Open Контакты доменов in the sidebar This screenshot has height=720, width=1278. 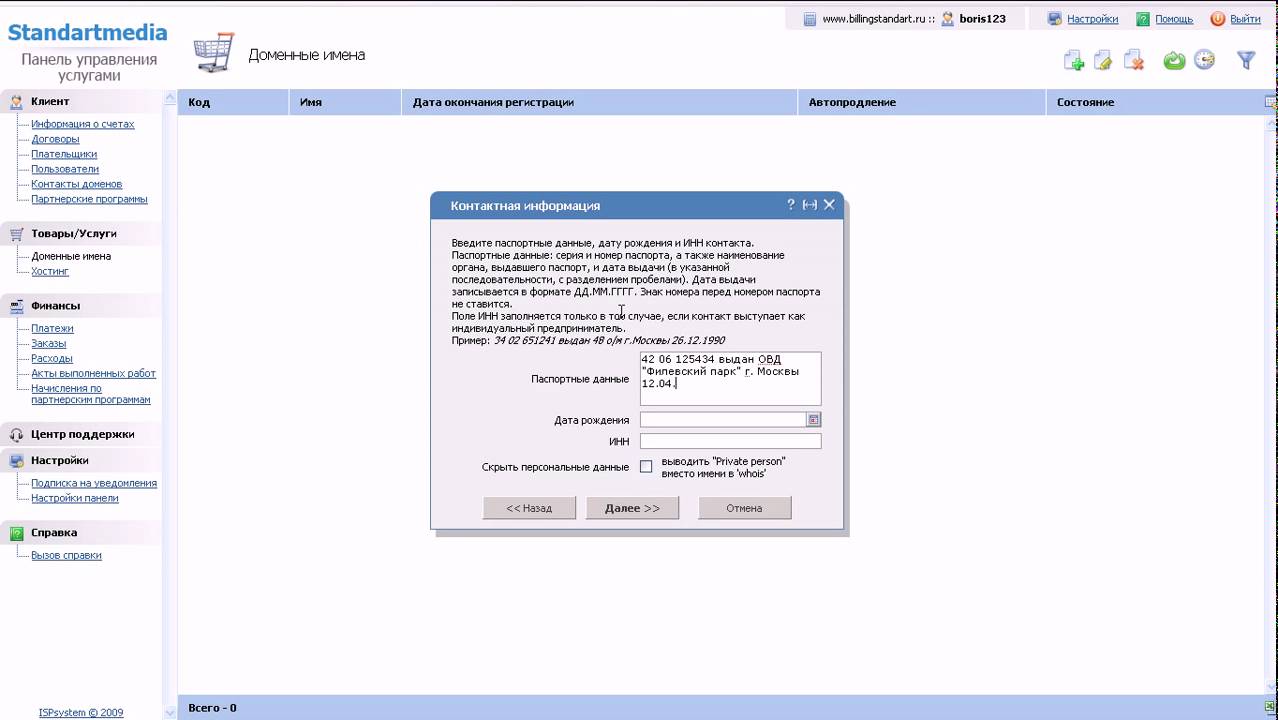76,184
